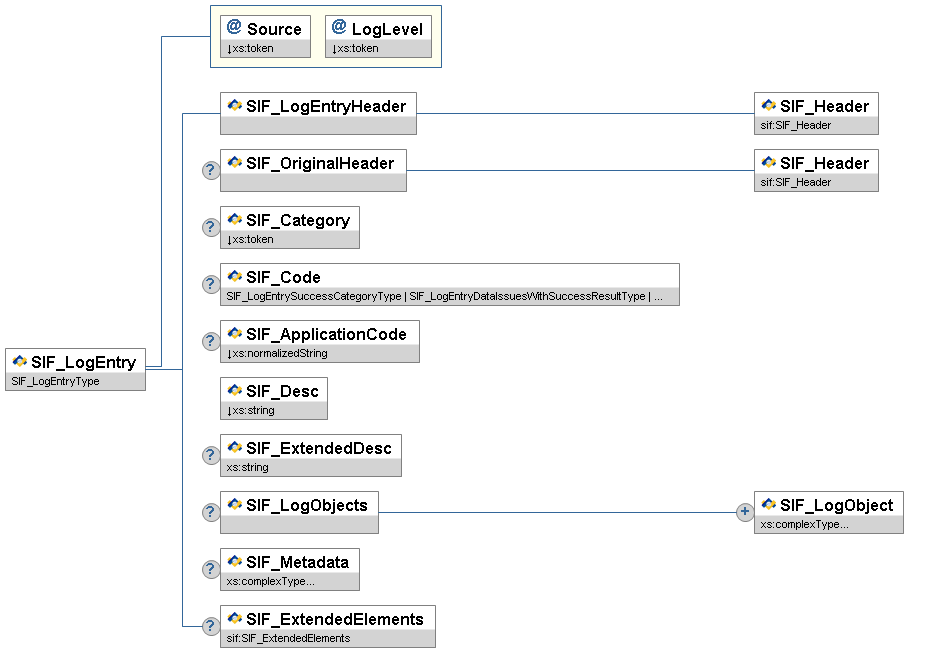The width and height of the screenshot is (944, 652).
Task: Click SIF_Header linked to SIF_LogEntryHeader
Action: point(816,106)
